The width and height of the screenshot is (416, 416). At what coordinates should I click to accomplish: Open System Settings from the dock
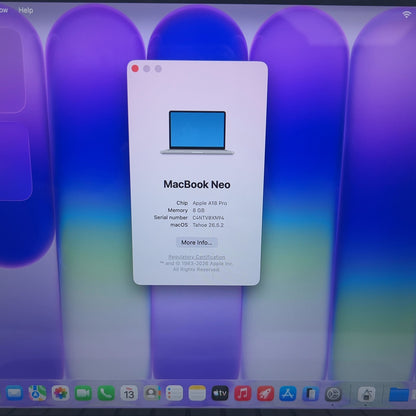tap(333, 394)
